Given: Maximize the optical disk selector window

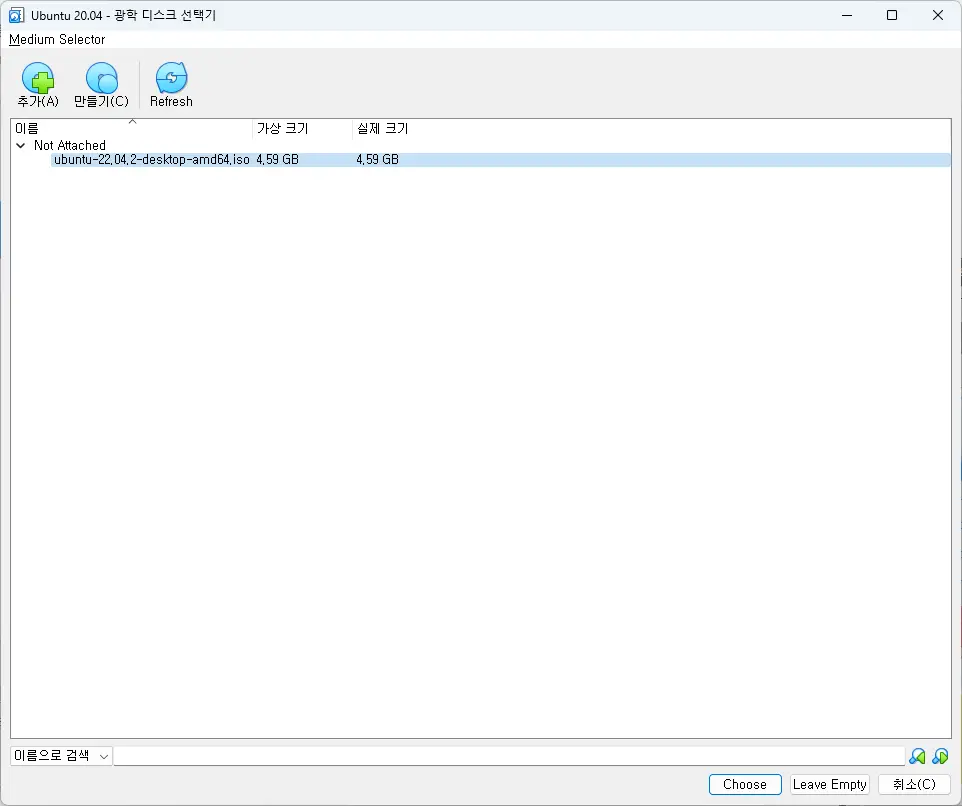Looking at the screenshot, I should (892, 15).
